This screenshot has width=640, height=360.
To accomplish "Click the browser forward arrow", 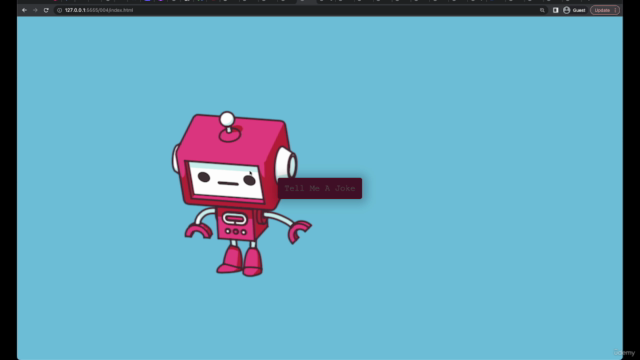I will (x=35, y=10).
